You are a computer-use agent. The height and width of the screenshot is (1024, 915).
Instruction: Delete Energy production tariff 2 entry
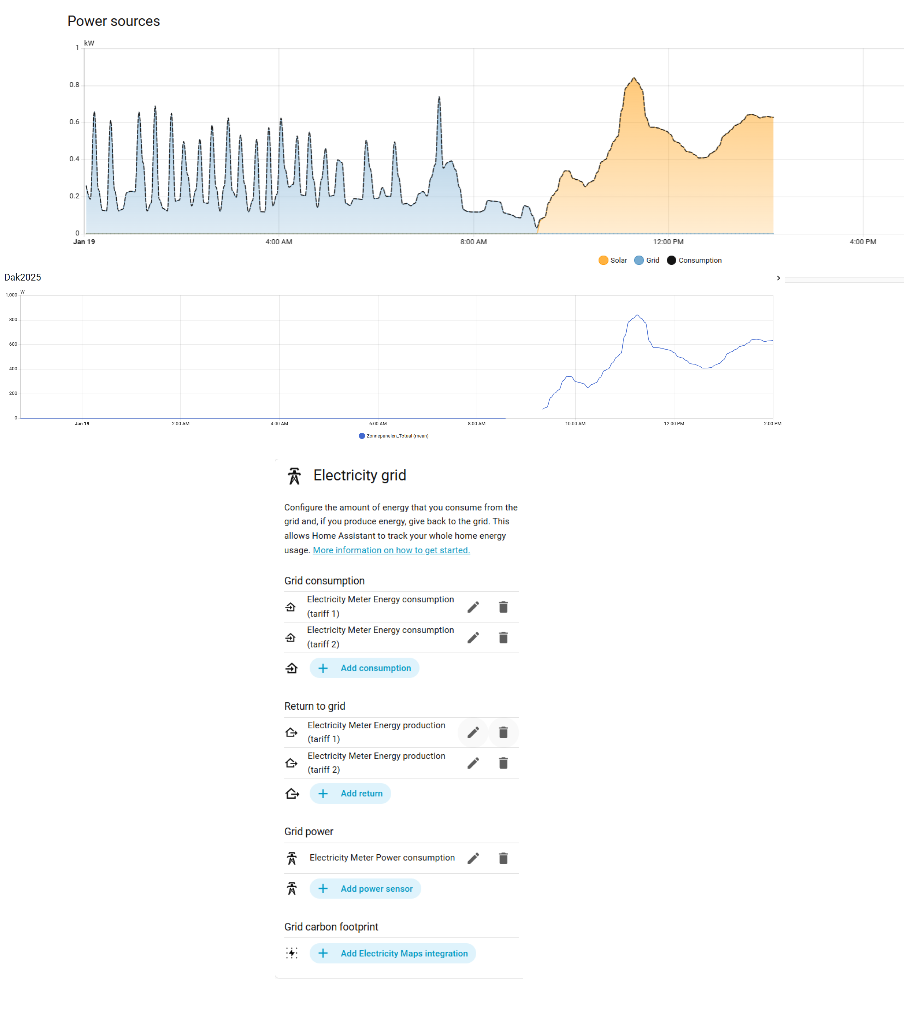click(503, 763)
